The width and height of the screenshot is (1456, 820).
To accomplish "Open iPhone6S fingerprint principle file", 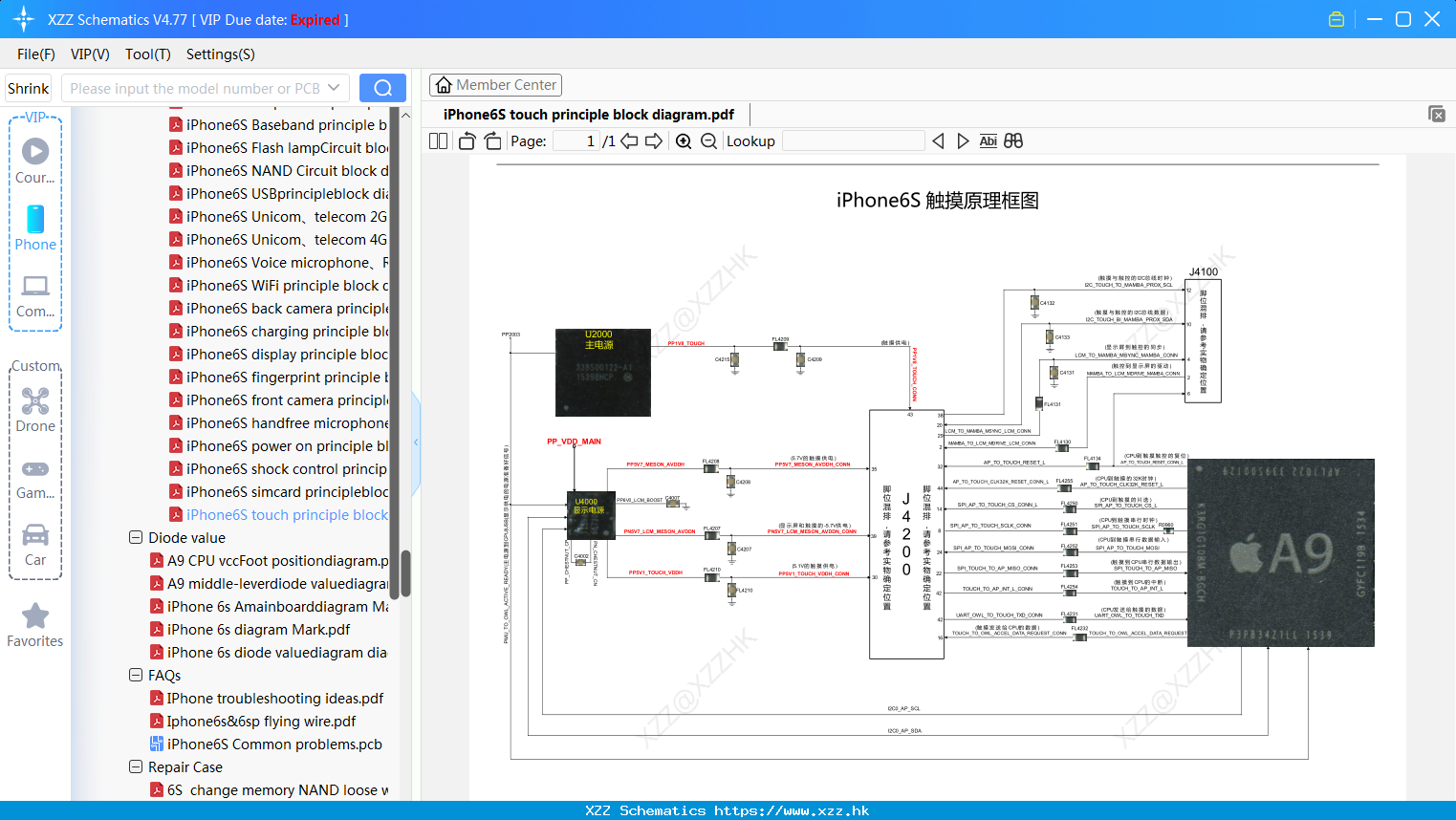I will pos(278,378).
